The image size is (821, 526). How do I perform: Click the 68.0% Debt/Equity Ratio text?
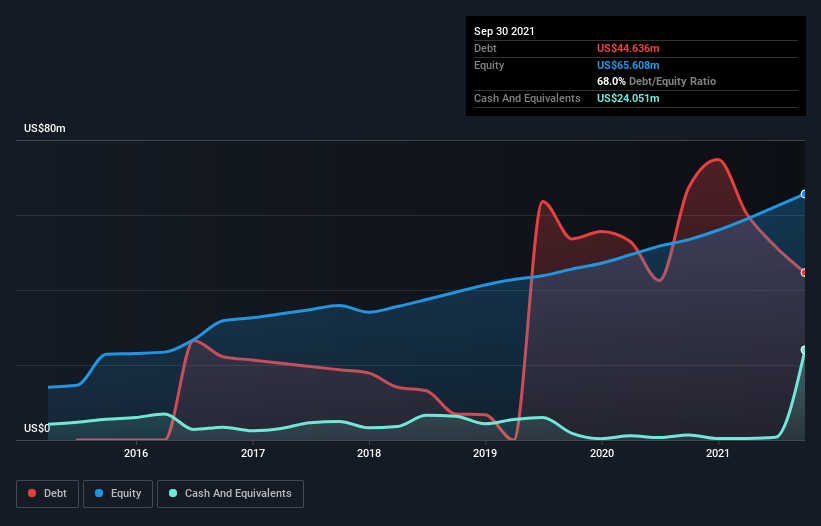coord(656,81)
